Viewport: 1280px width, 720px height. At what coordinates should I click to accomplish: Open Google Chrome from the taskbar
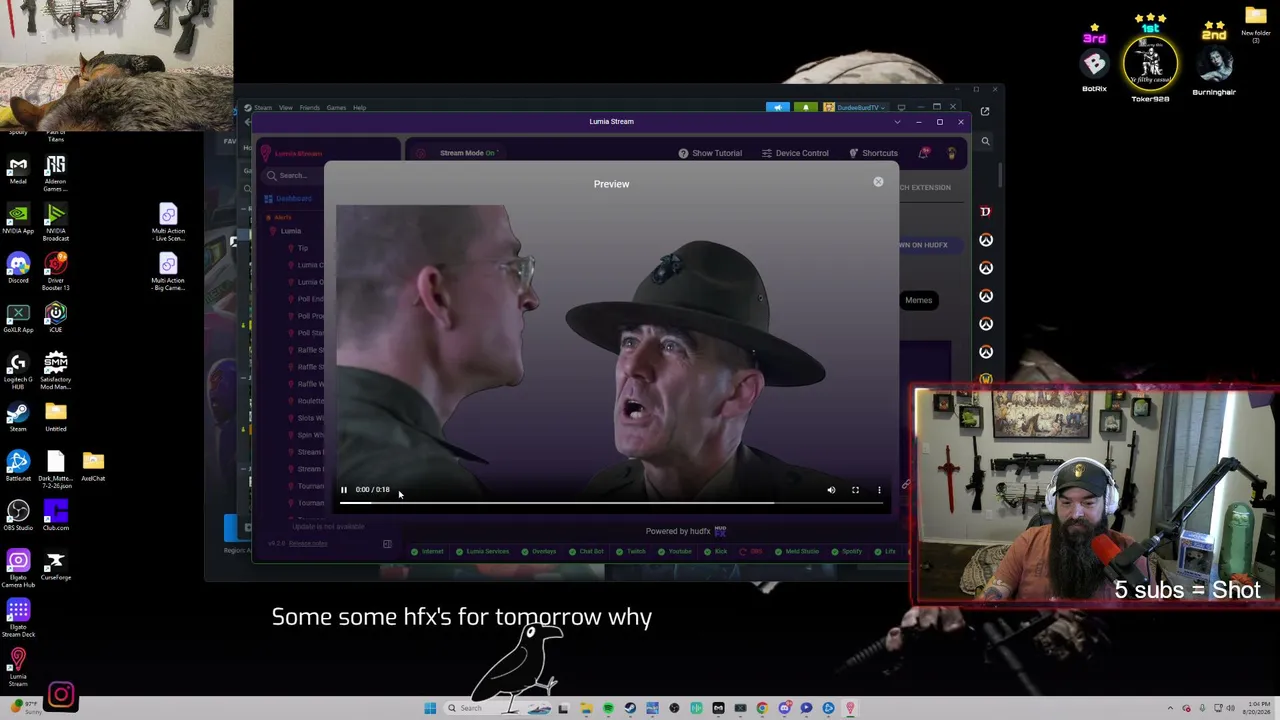point(762,708)
